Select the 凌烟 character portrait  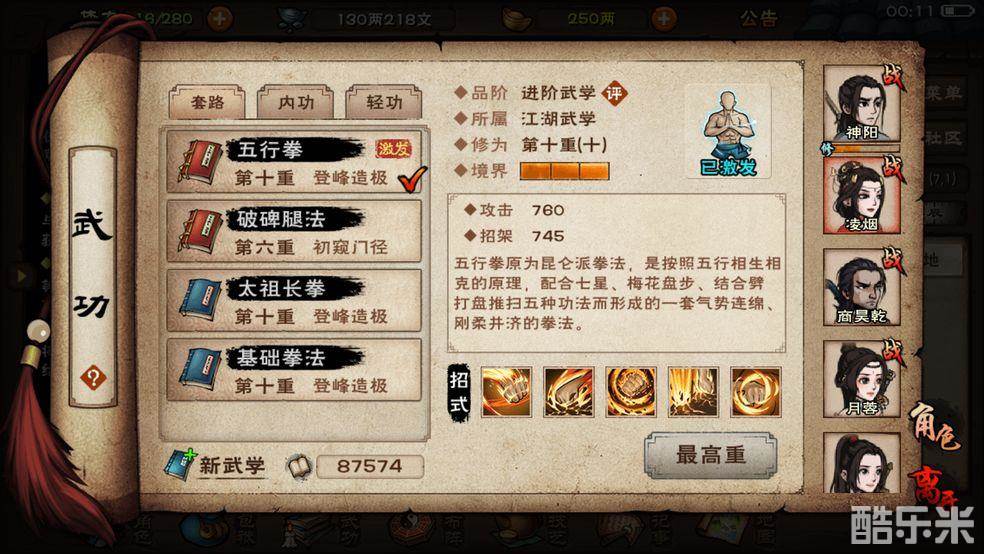click(x=861, y=195)
